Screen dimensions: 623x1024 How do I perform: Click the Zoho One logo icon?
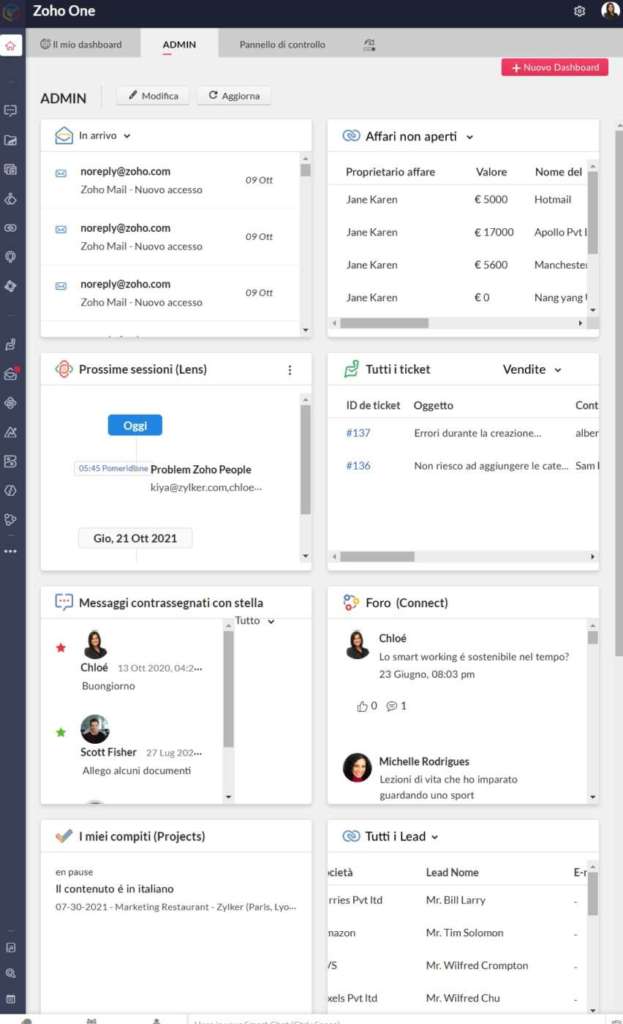click(12, 12)
